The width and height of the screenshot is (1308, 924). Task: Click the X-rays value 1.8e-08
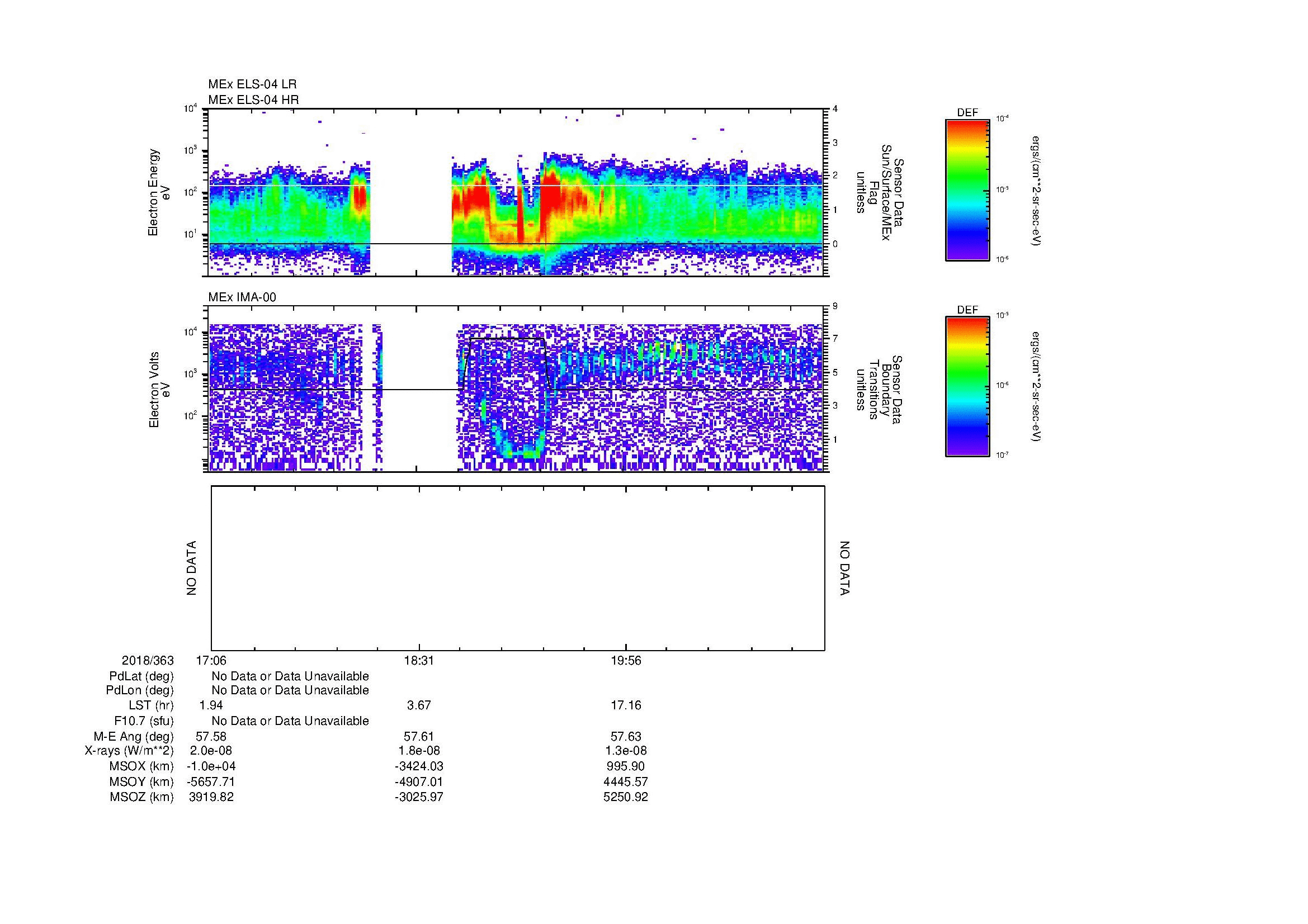419,751
